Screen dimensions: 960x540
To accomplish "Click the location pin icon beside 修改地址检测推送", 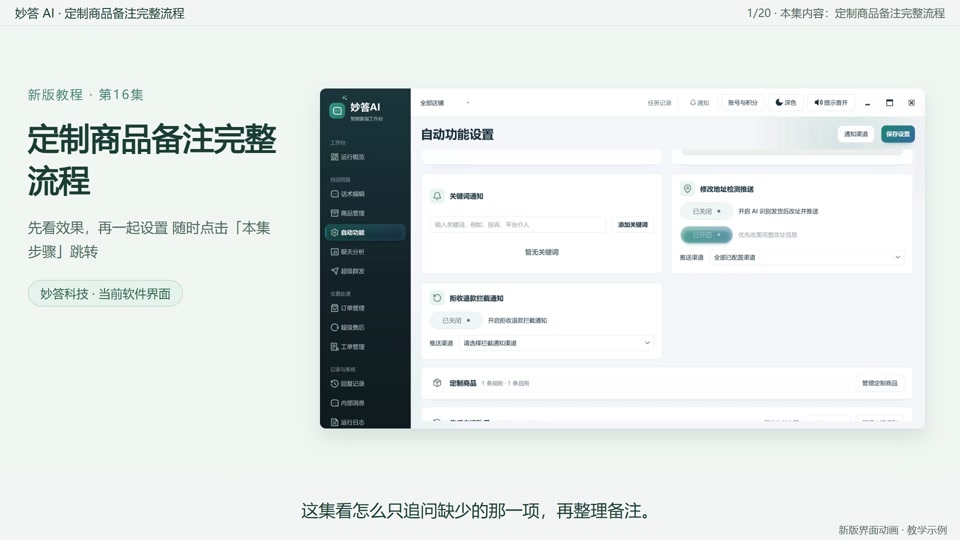I will (688, 189).
